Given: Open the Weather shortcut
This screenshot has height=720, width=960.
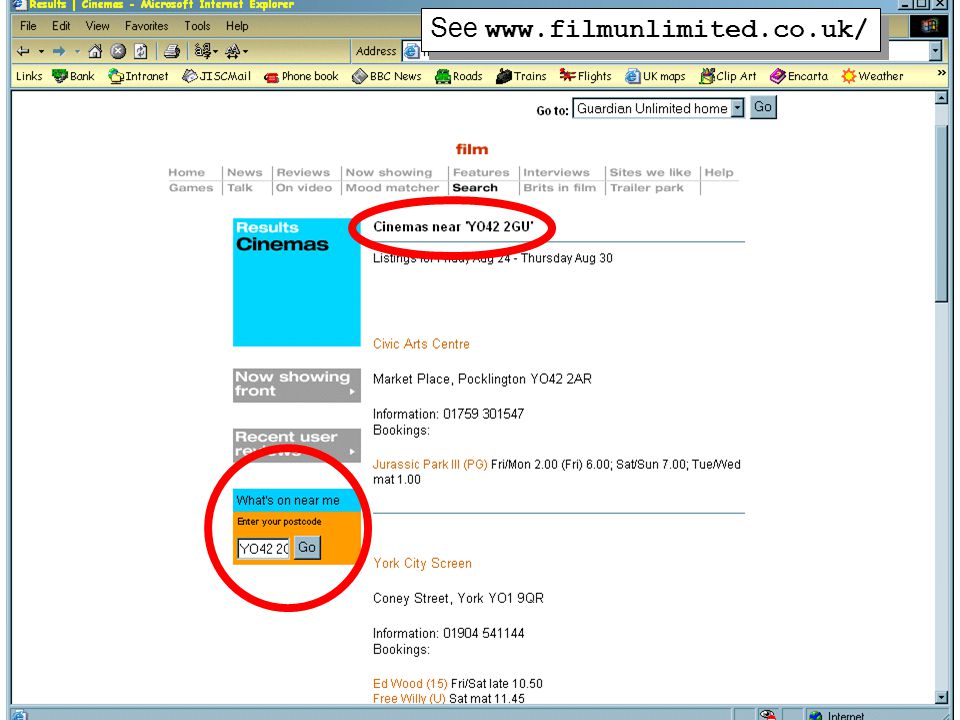Looking at the screenshot, I should coord(872,76).
